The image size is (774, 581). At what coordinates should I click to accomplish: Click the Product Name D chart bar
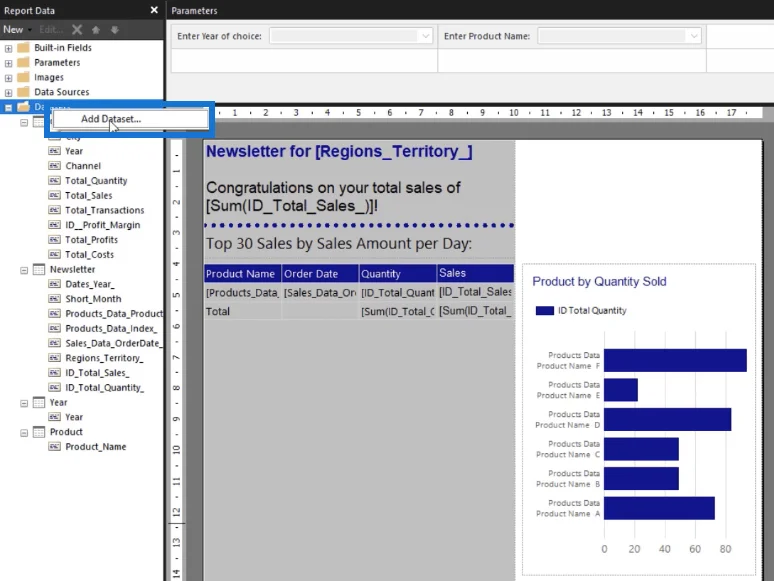pyautogui.click(x=667, y=420)
